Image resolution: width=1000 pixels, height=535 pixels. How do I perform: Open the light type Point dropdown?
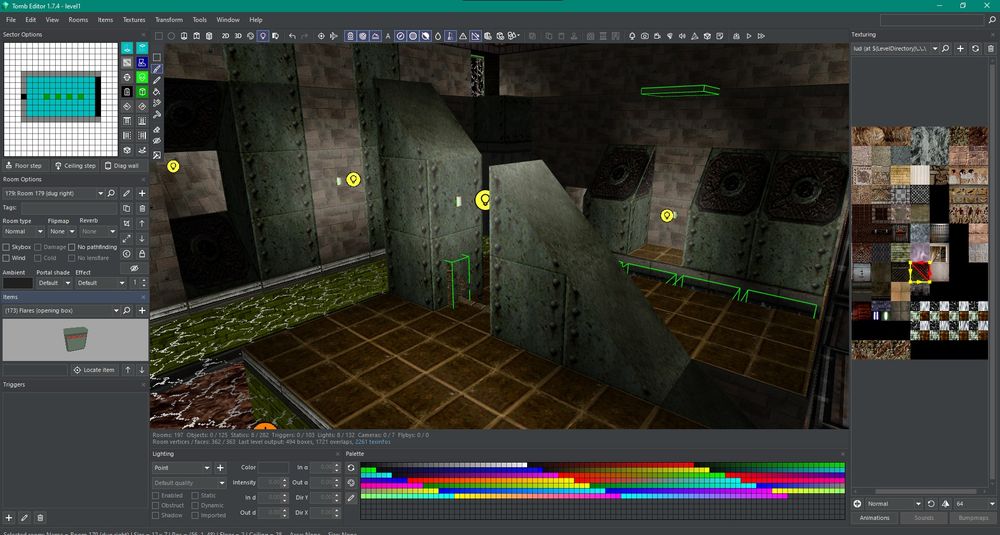[x=181, y=467]
